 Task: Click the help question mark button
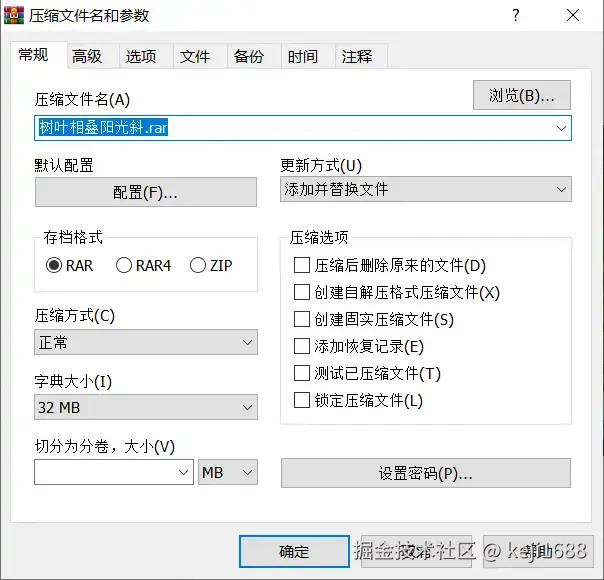tap(515, 15)
